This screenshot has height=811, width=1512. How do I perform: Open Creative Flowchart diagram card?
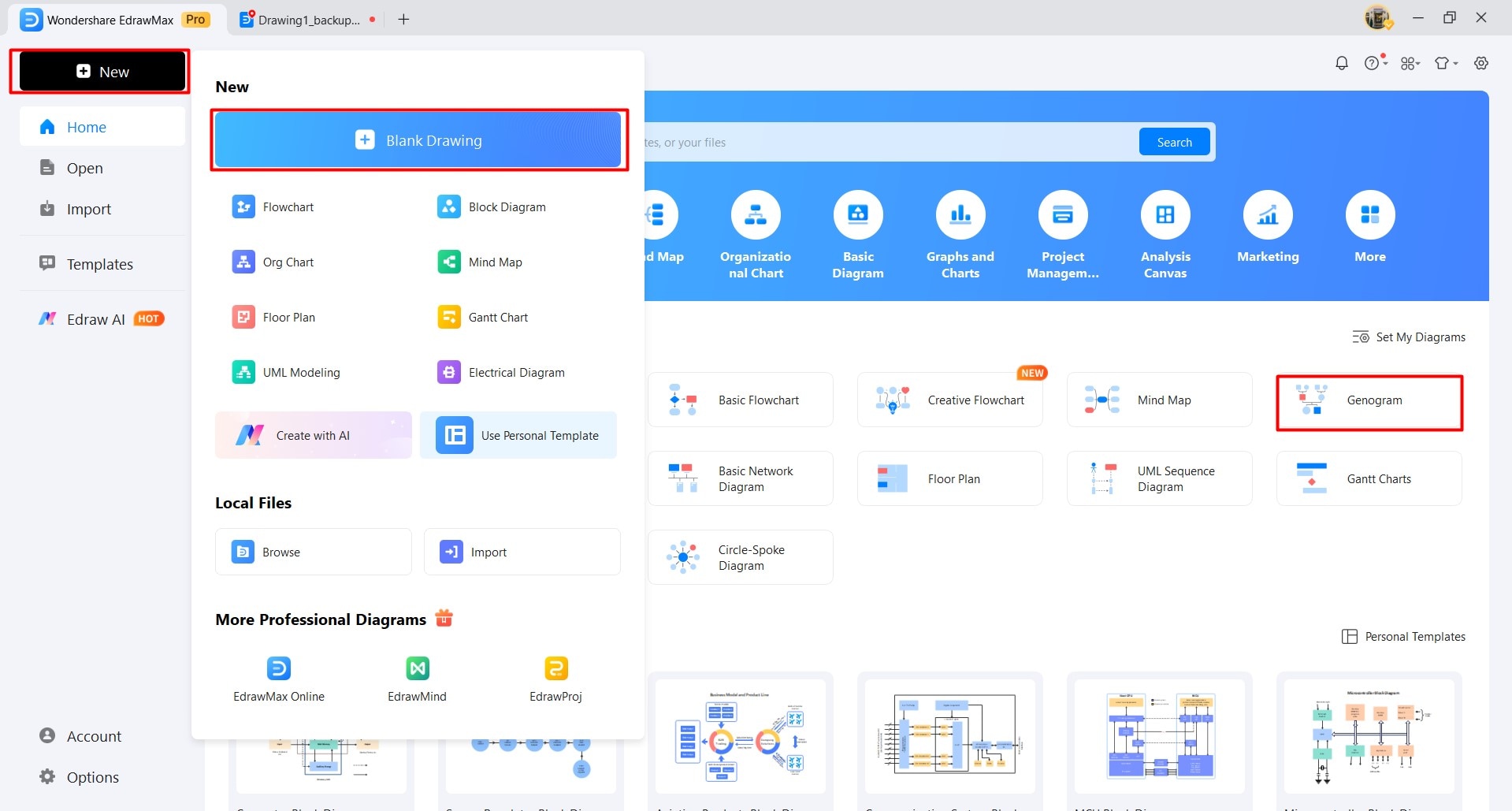coord(950,400)
